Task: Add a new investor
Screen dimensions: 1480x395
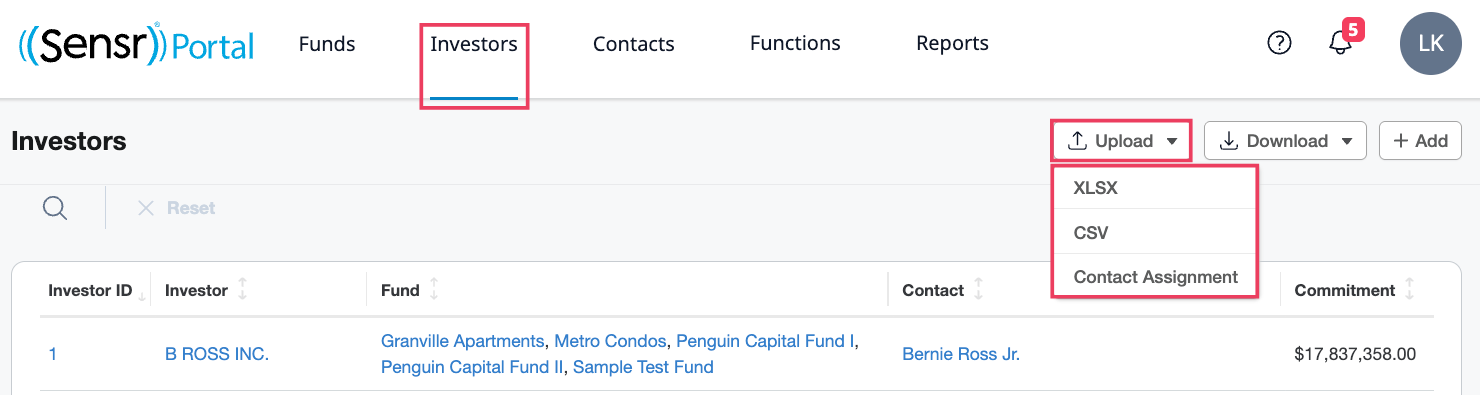Action: point(1420,141)
